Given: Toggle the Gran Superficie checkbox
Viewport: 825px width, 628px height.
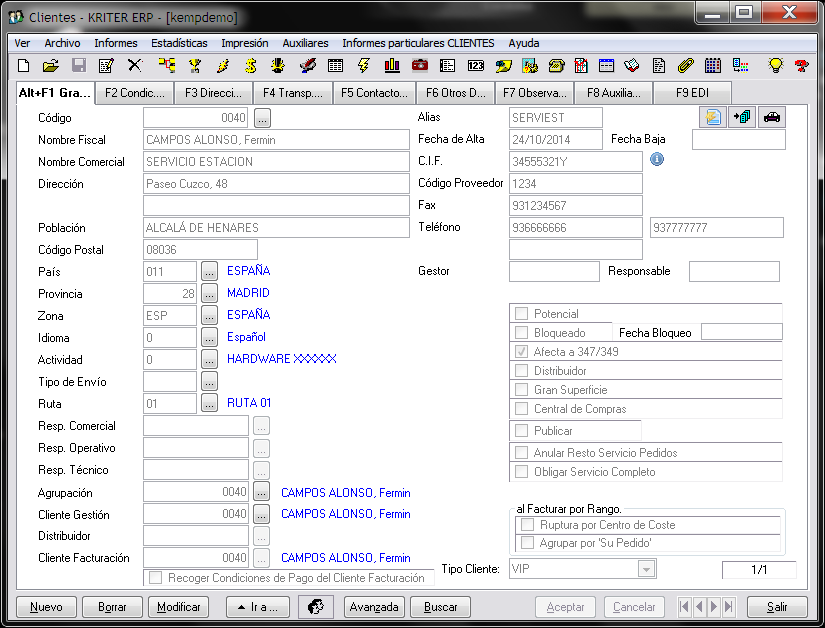Looking at the screenshot, I should point(521,389).
